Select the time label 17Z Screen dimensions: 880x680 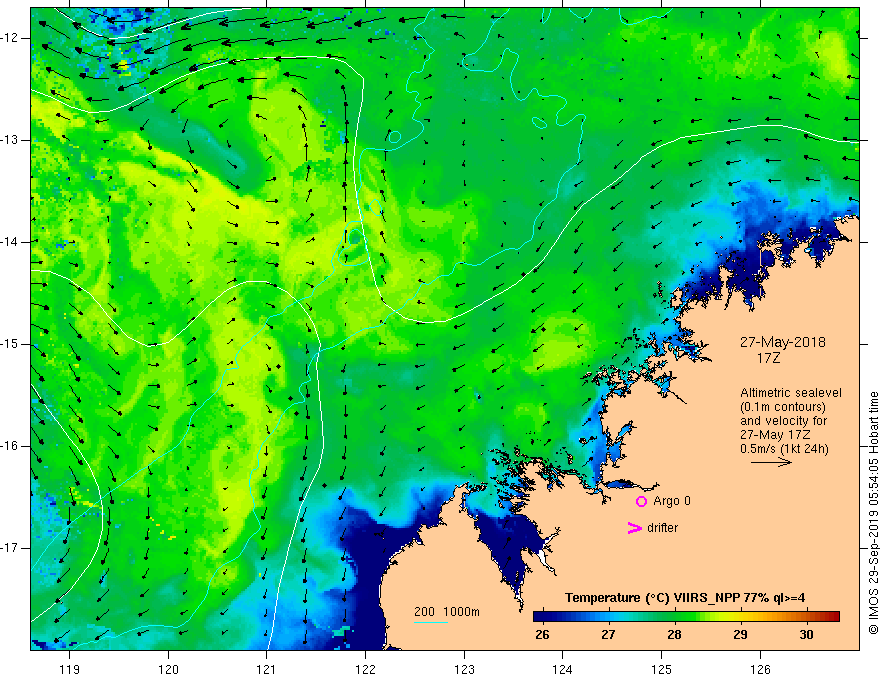coord(768,357)
